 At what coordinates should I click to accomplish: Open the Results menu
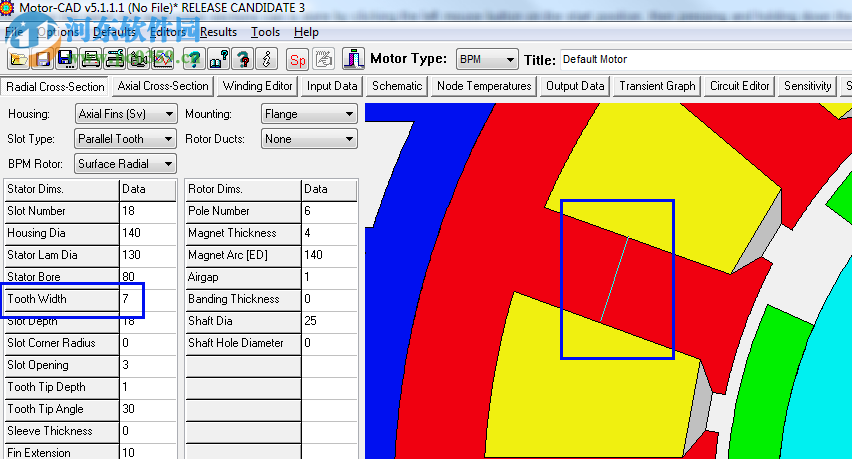point(218,32)
